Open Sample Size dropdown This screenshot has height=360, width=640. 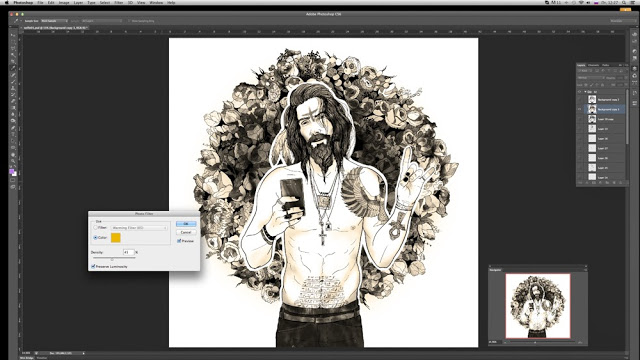[x=54, y=21]
